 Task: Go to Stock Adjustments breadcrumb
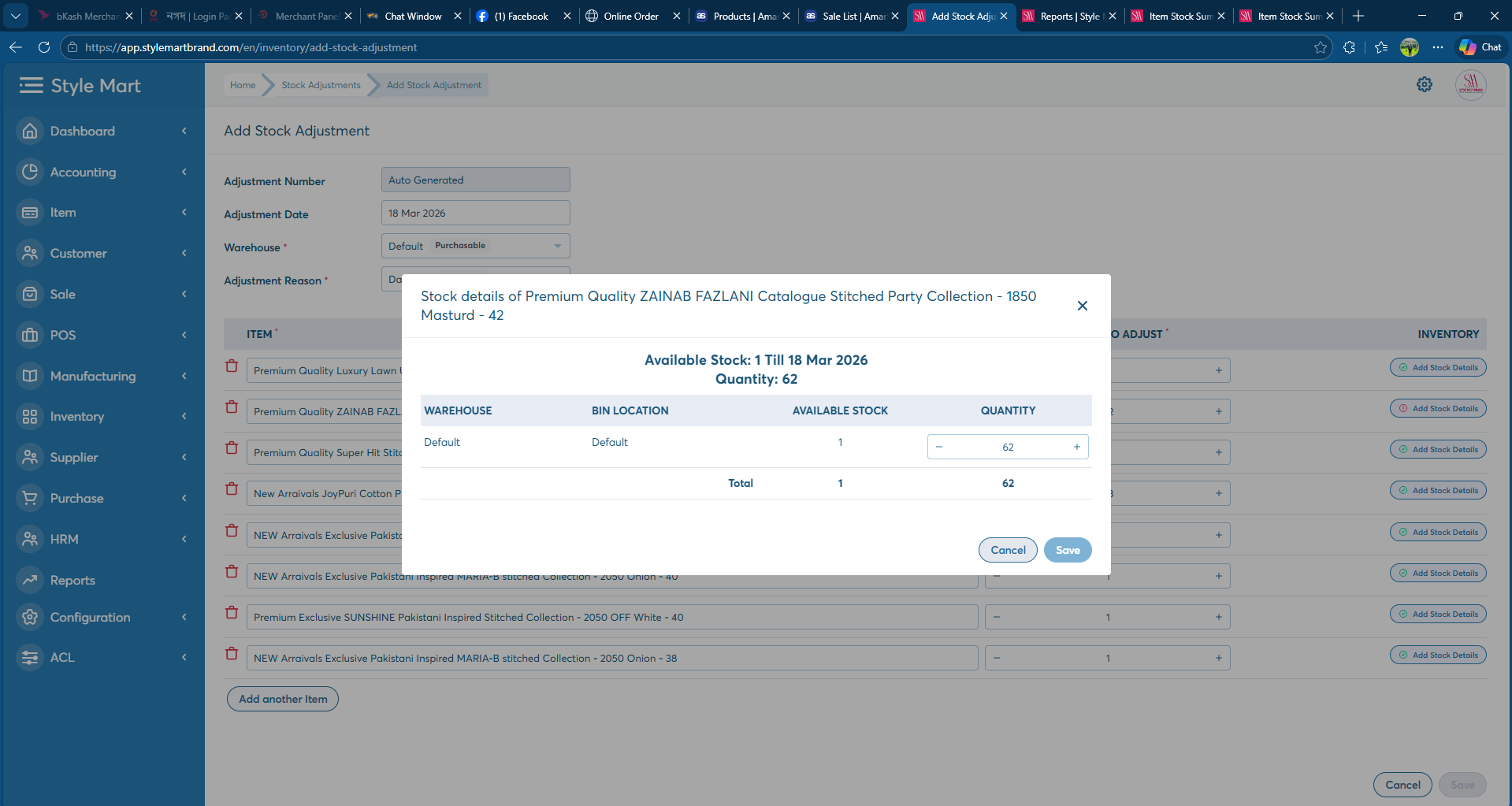tap(321, 85)
